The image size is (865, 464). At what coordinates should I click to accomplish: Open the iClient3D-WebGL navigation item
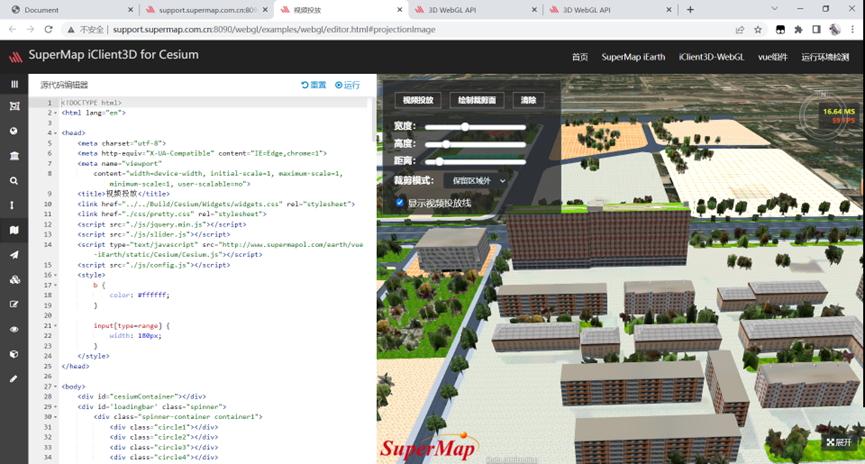711,57
